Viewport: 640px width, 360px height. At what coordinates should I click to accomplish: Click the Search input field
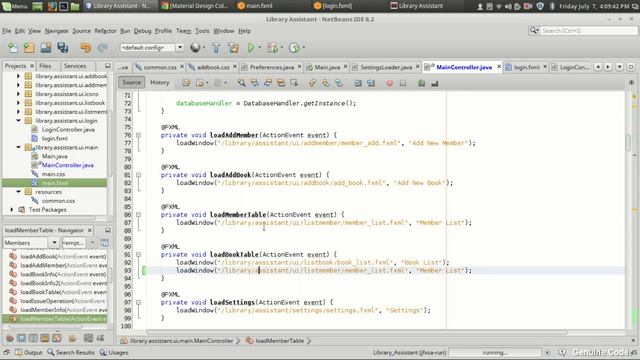pos(588,31)
